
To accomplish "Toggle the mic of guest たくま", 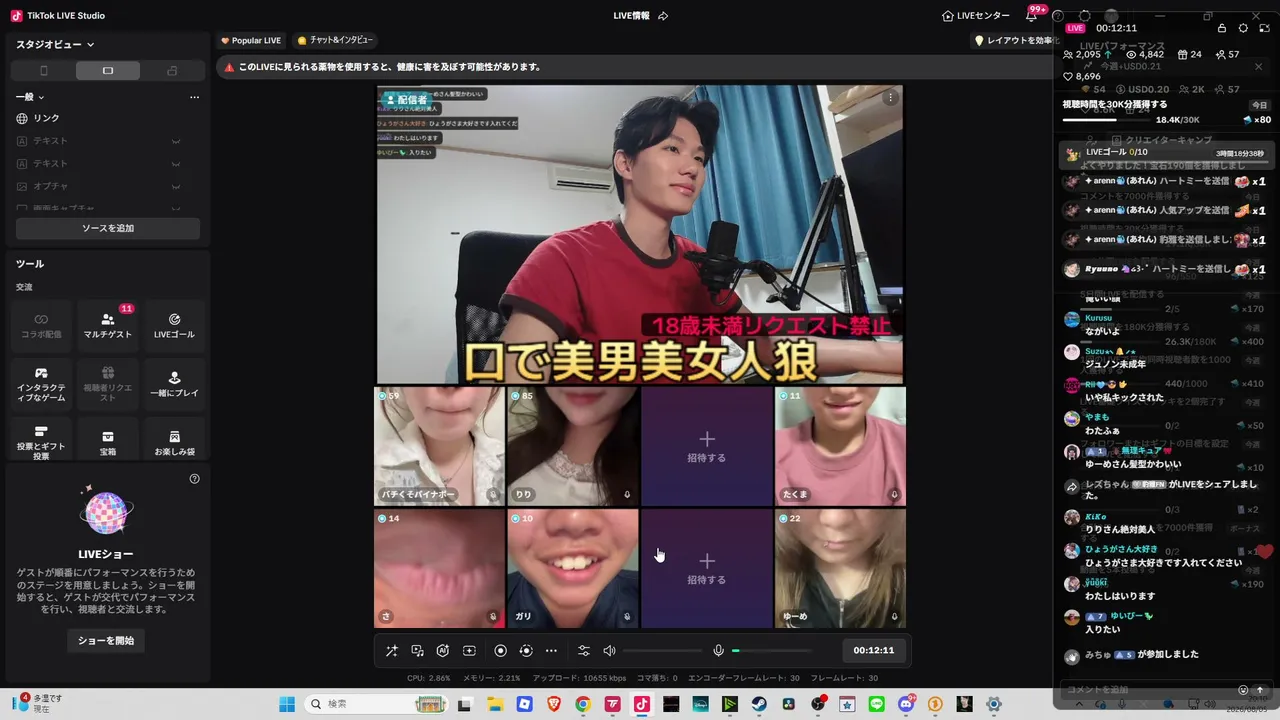I will click(894, 495).
